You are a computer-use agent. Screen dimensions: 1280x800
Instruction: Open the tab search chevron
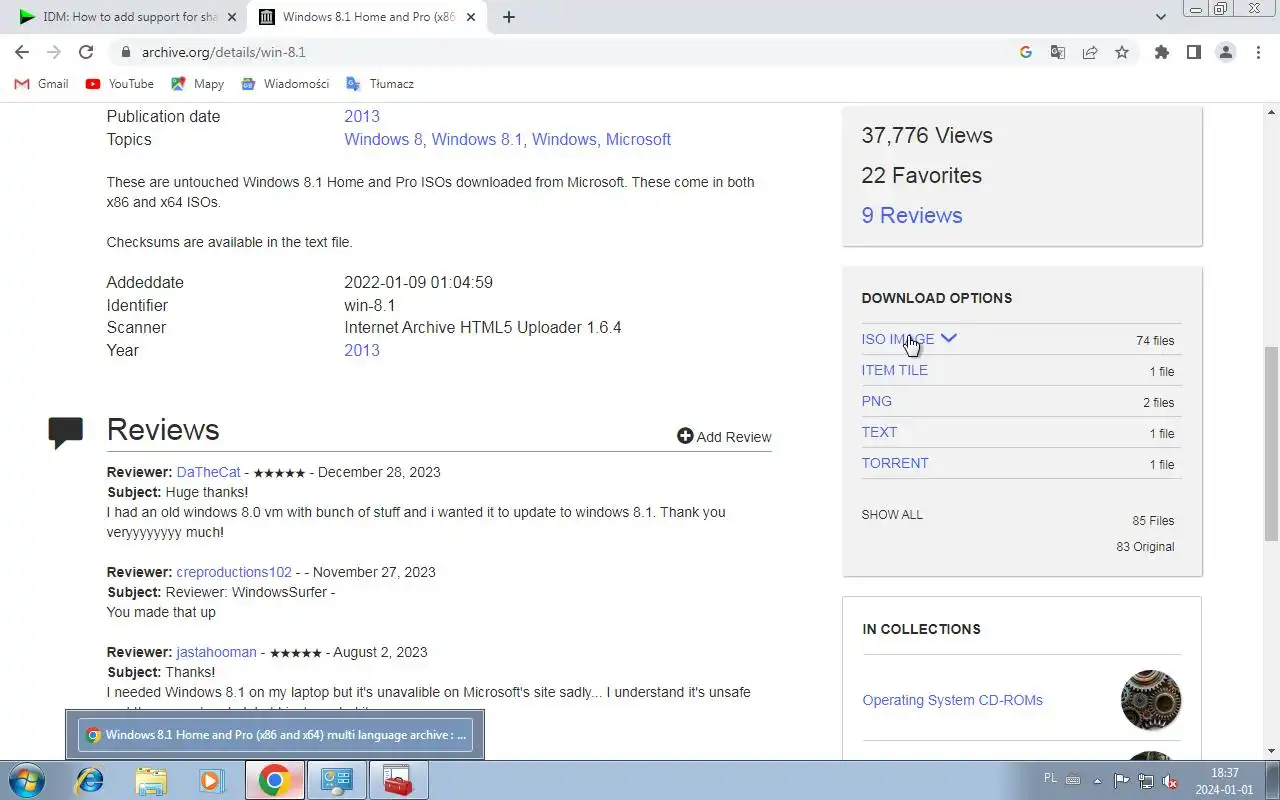tap(1161, 17)
